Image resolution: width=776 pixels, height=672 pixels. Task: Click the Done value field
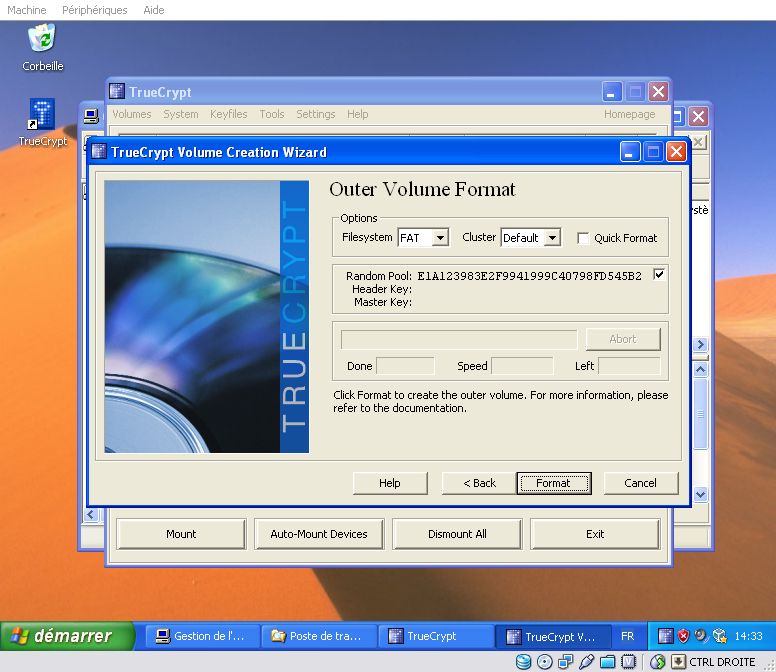405,366
